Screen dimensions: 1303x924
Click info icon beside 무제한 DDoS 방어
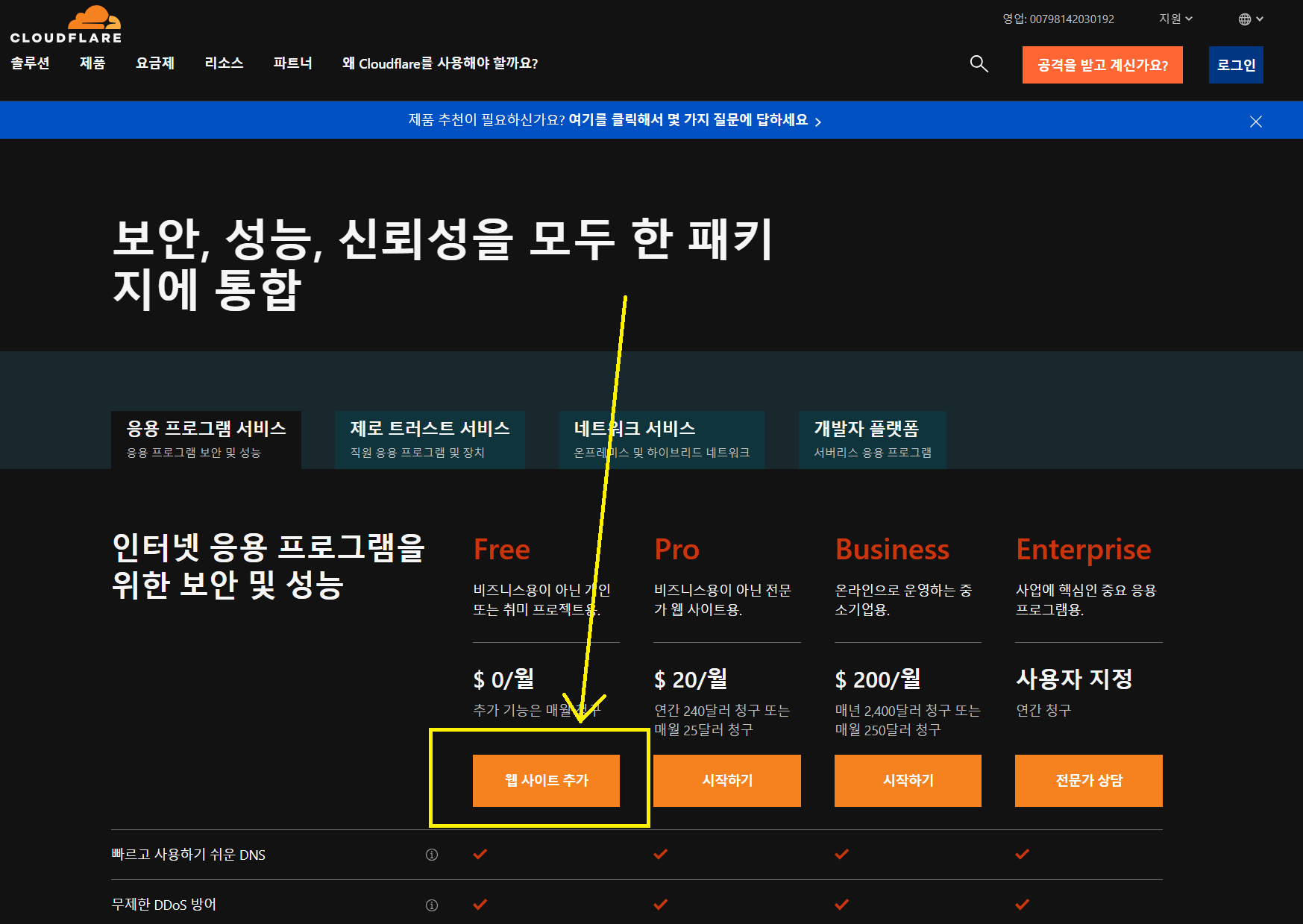[x=432, y=905]
